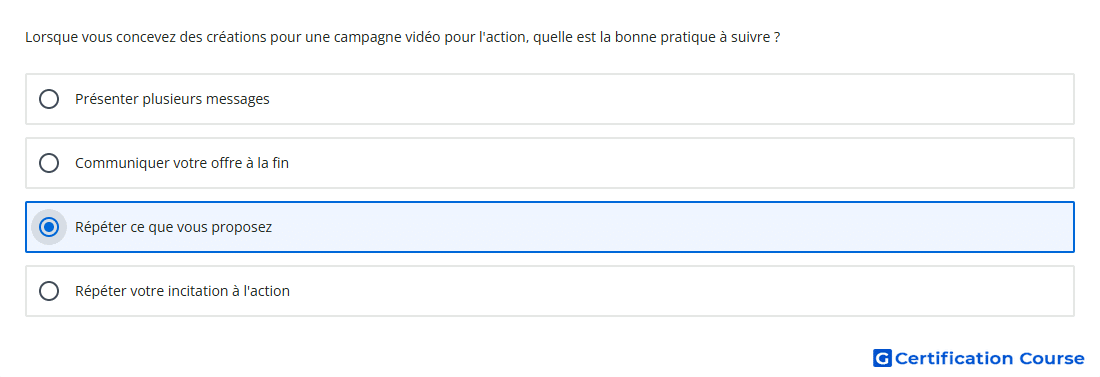Click the inner dot of the checked radio button

tap(49, 227)
